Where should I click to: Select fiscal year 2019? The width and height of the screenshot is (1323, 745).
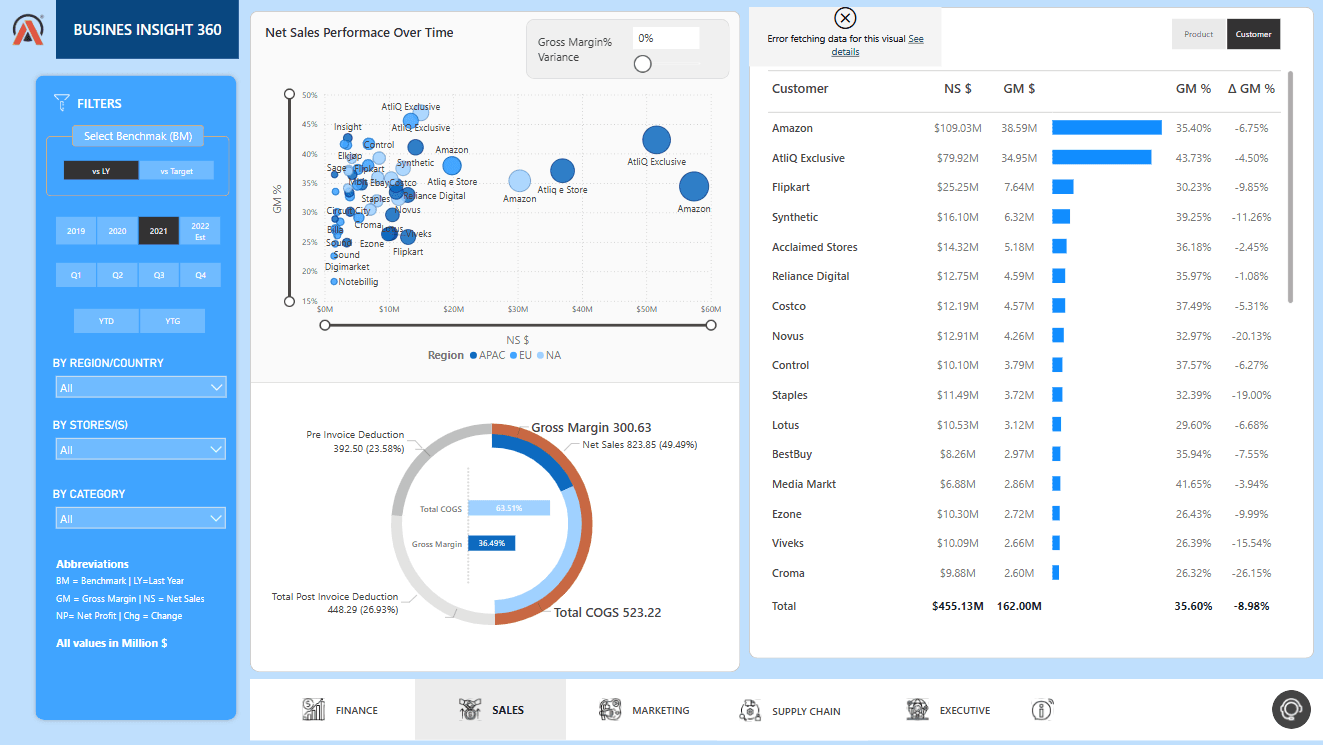(76, 231)
